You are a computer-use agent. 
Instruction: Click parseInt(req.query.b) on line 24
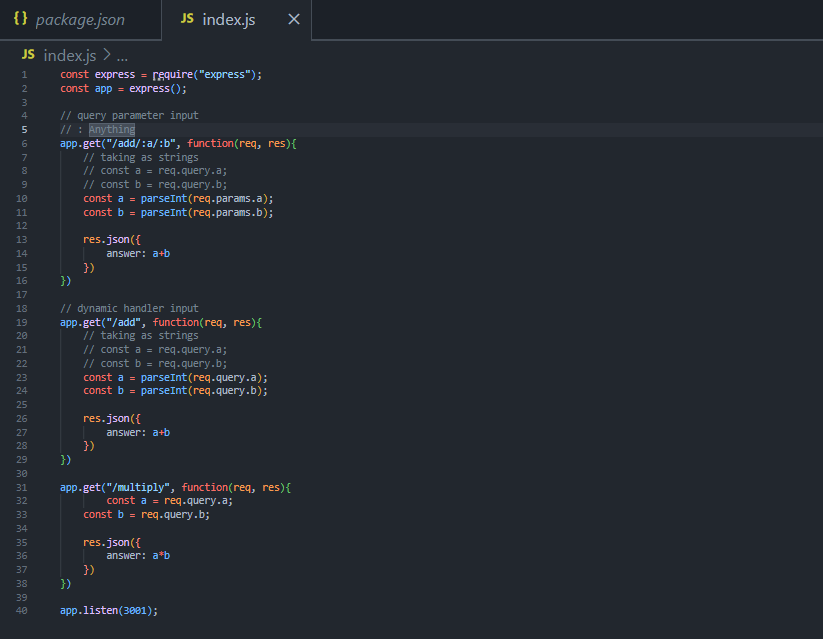(x=202, y=391)
